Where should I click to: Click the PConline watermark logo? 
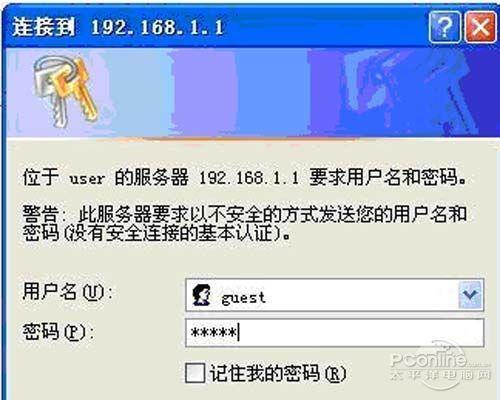point(440,364)
